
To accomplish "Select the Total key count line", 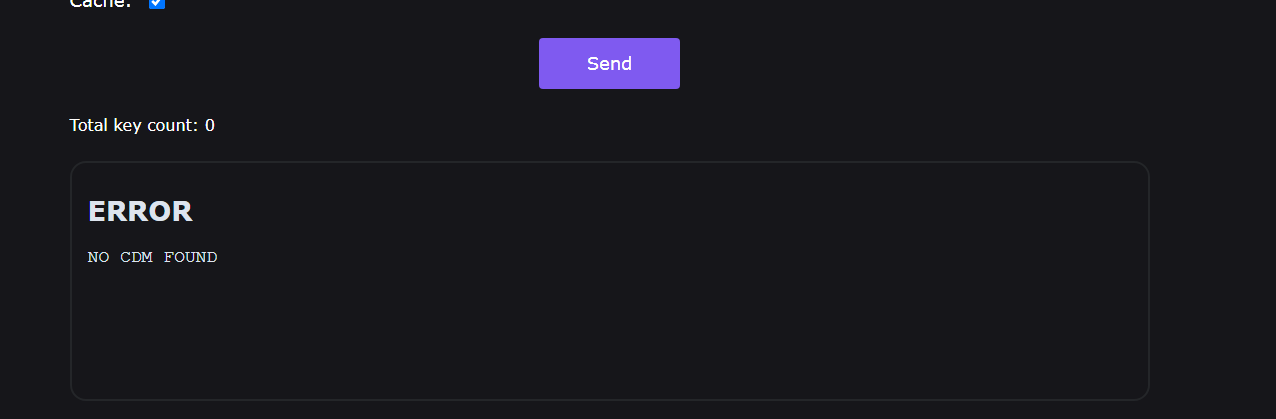I will pyautogui.click(x=142, y=125).
